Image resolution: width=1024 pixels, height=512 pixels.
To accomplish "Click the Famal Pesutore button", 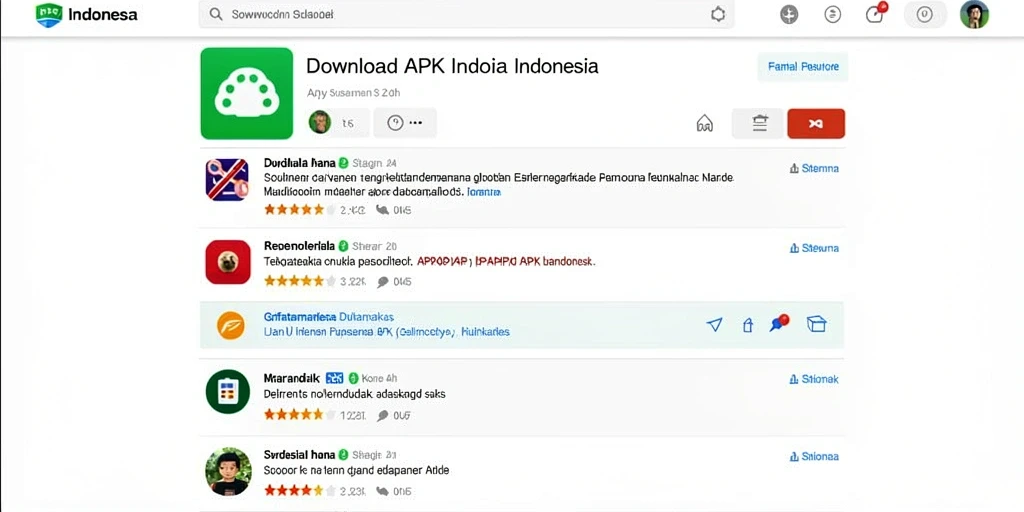I will [803, 67].
